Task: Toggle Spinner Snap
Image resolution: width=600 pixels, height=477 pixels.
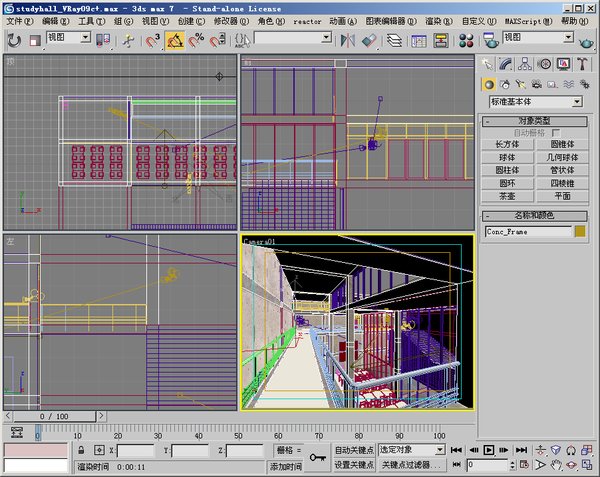Action: (218, 41)
